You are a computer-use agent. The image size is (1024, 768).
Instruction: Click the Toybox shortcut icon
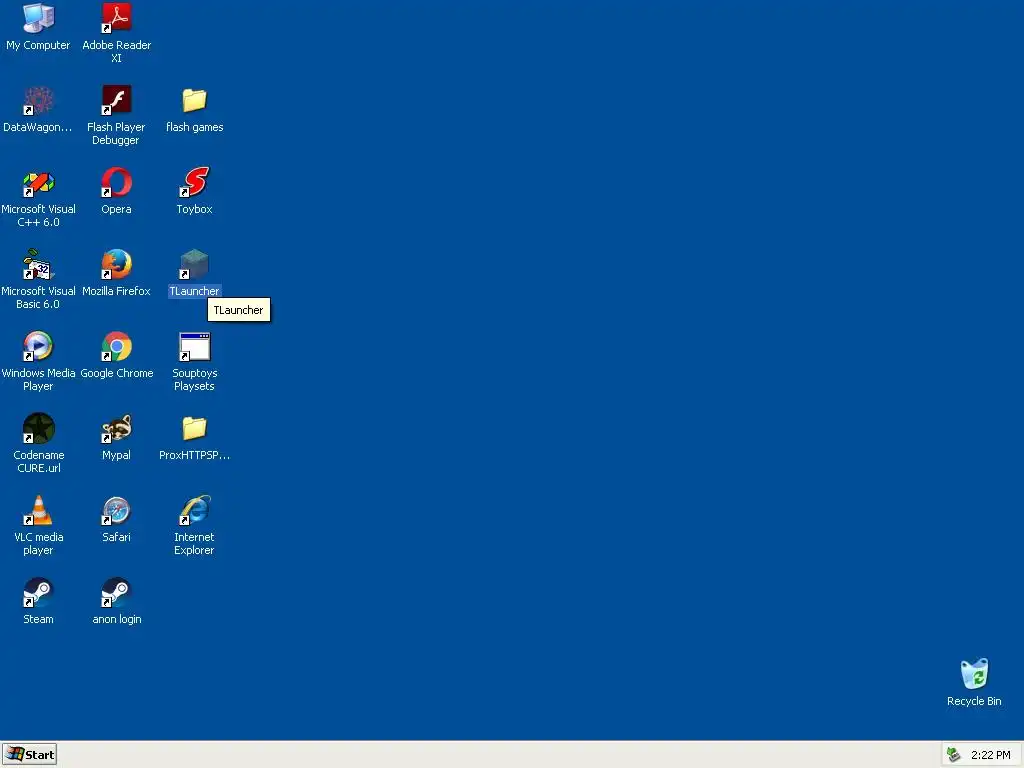(x=195, y=182)
